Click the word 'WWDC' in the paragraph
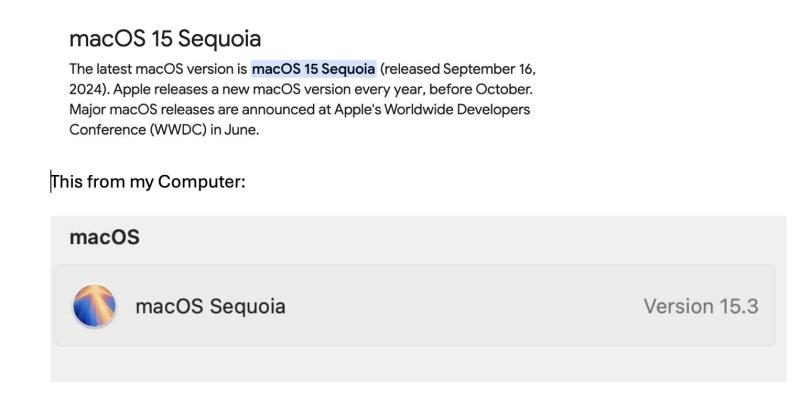Screen dimensions: 800x394 [x=181, y=130]
